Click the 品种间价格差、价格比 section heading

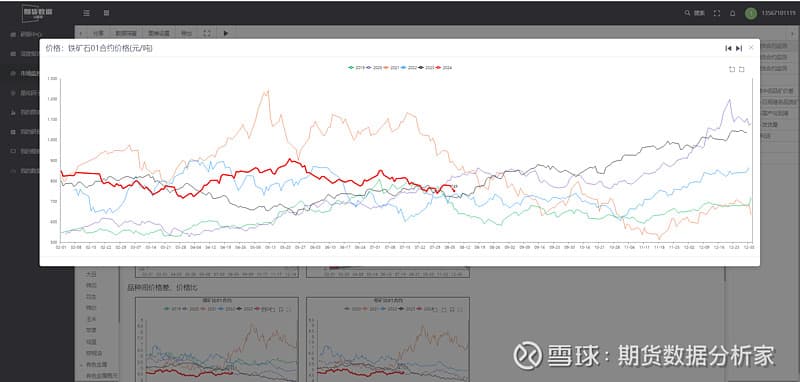click(162, 288)
